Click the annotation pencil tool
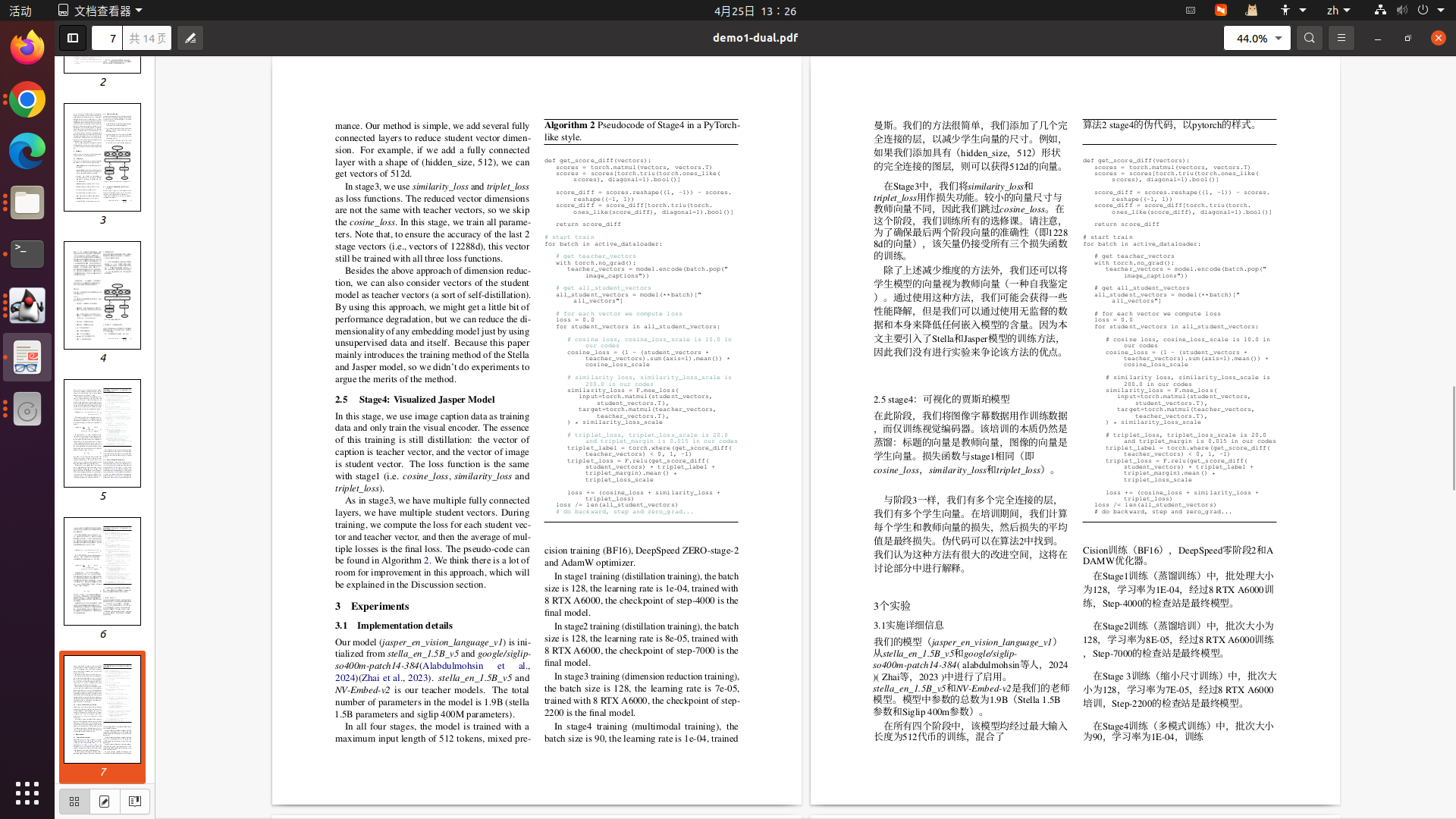 pos(190,38)
